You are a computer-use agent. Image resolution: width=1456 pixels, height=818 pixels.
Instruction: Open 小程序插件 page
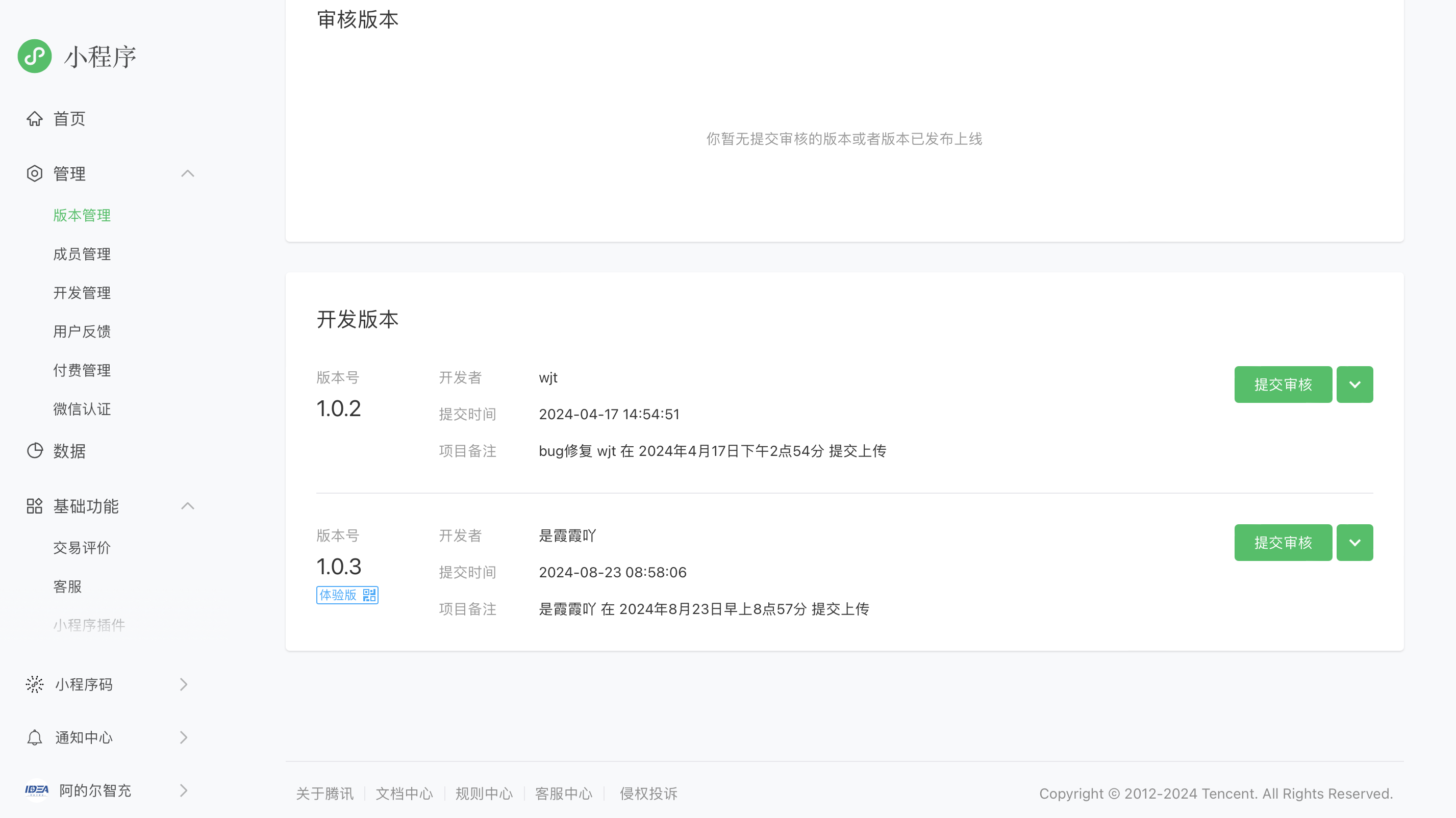click(x=89, y=625)
